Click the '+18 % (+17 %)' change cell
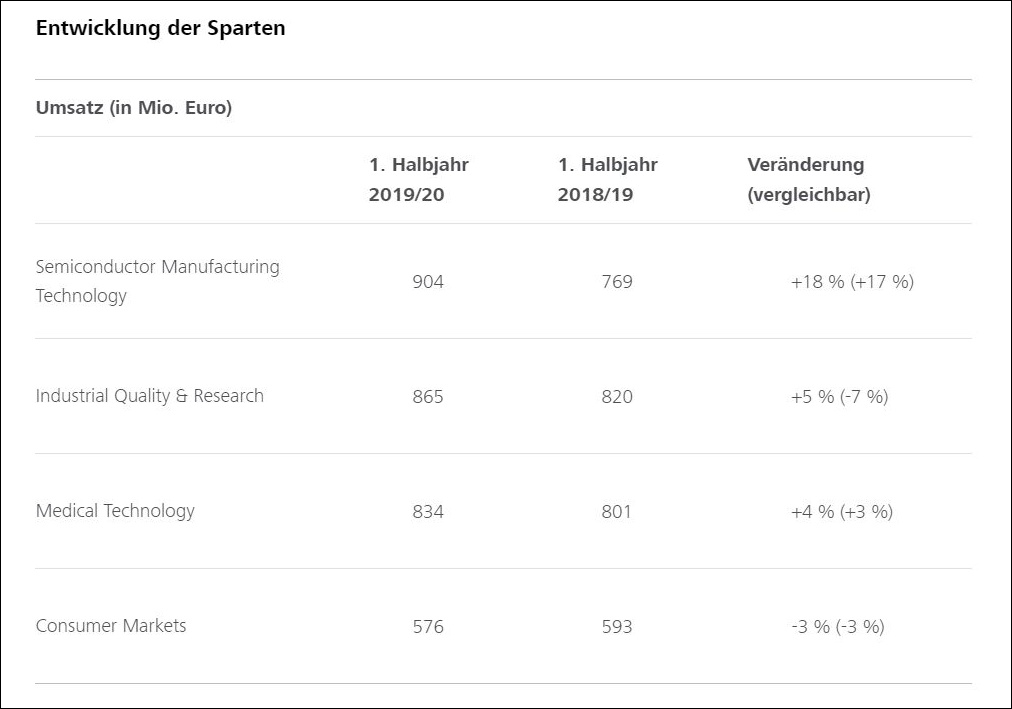 coord(852,282)
